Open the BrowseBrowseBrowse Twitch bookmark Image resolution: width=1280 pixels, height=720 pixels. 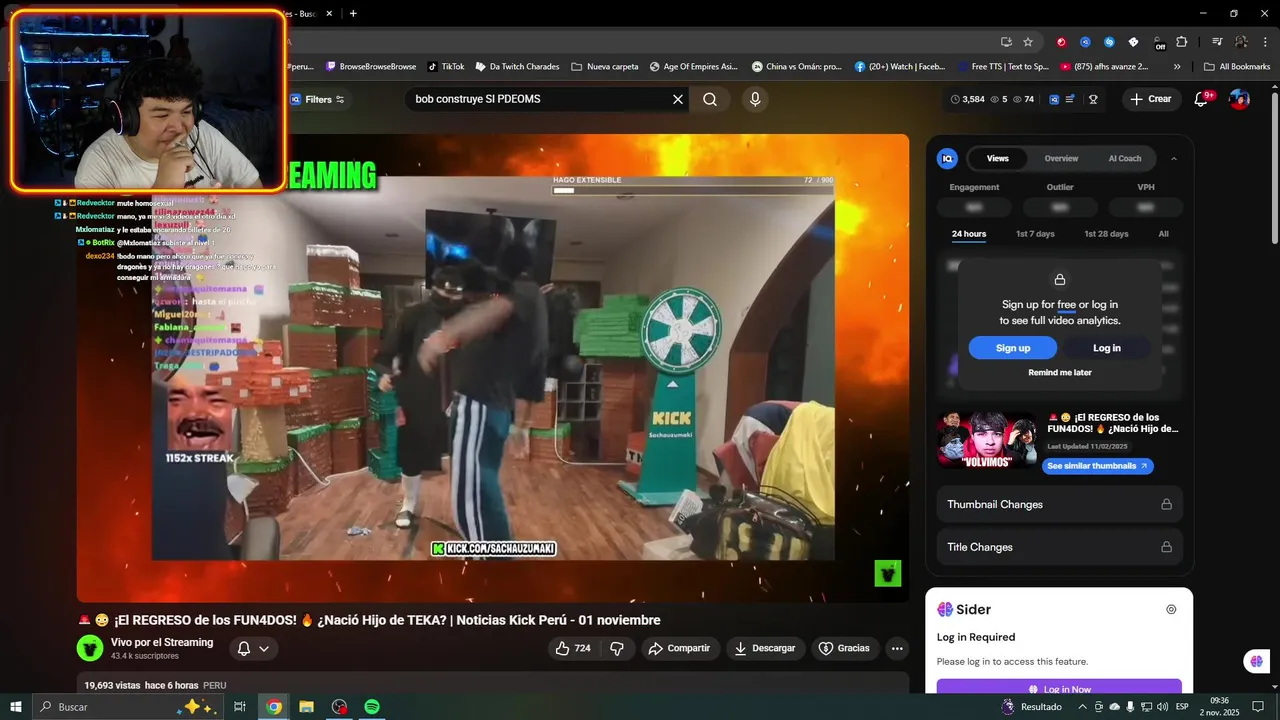tap(371, 67)
